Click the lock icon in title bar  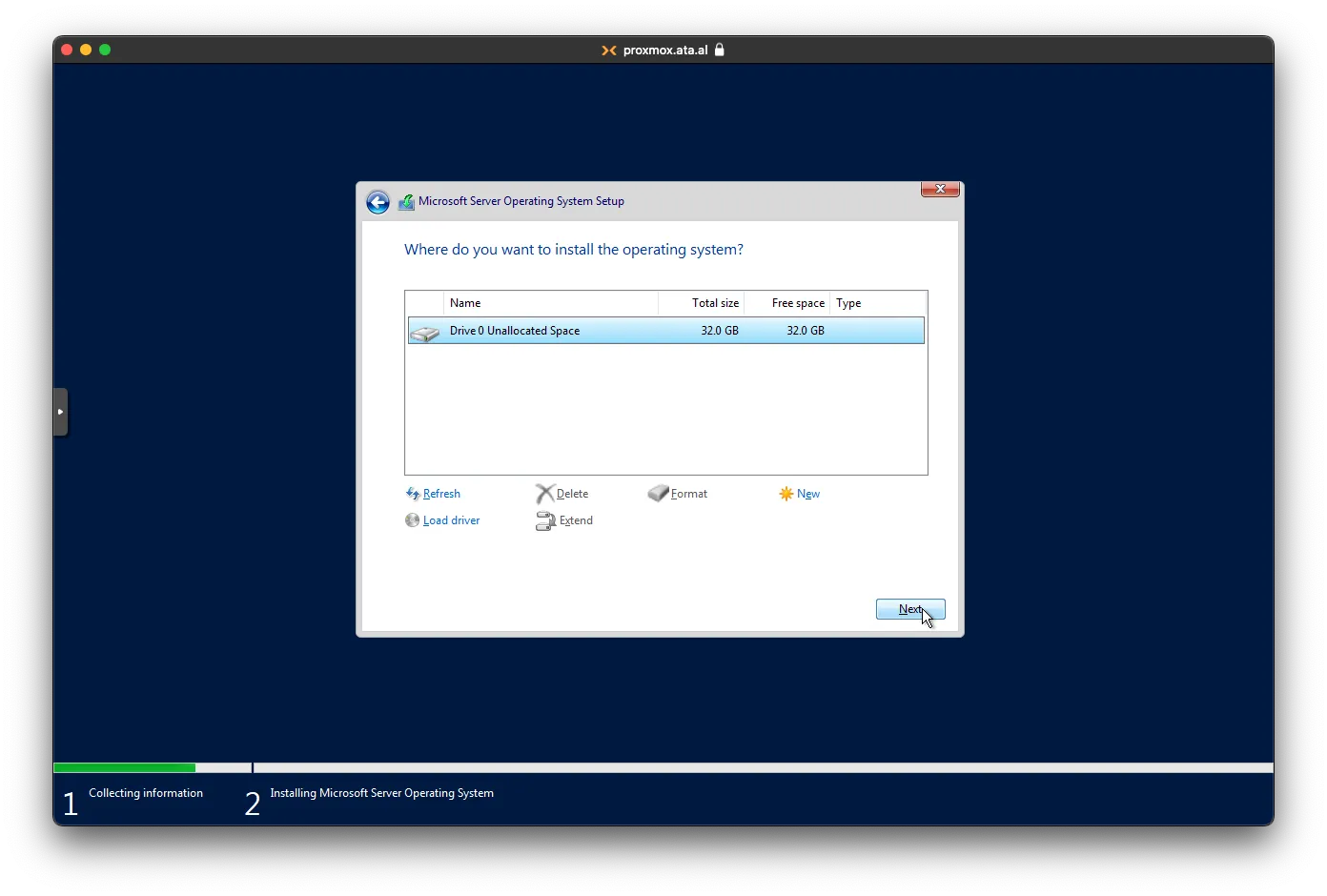pos(720,50)
